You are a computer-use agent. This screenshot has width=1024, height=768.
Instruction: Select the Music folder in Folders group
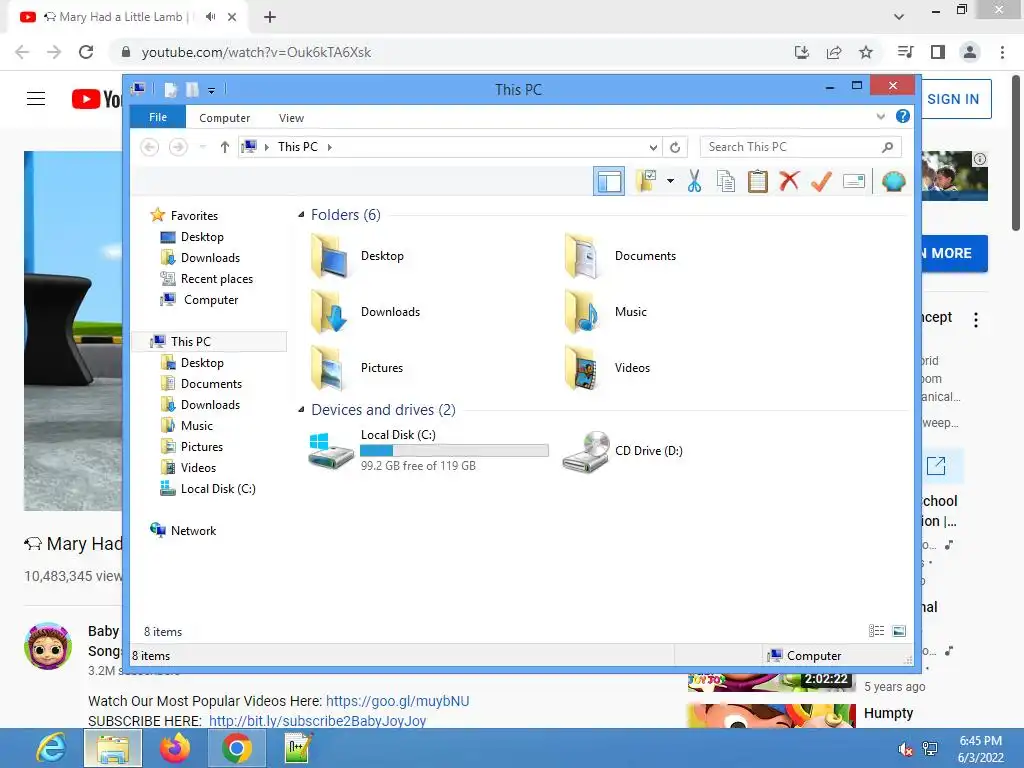[605, 312]
